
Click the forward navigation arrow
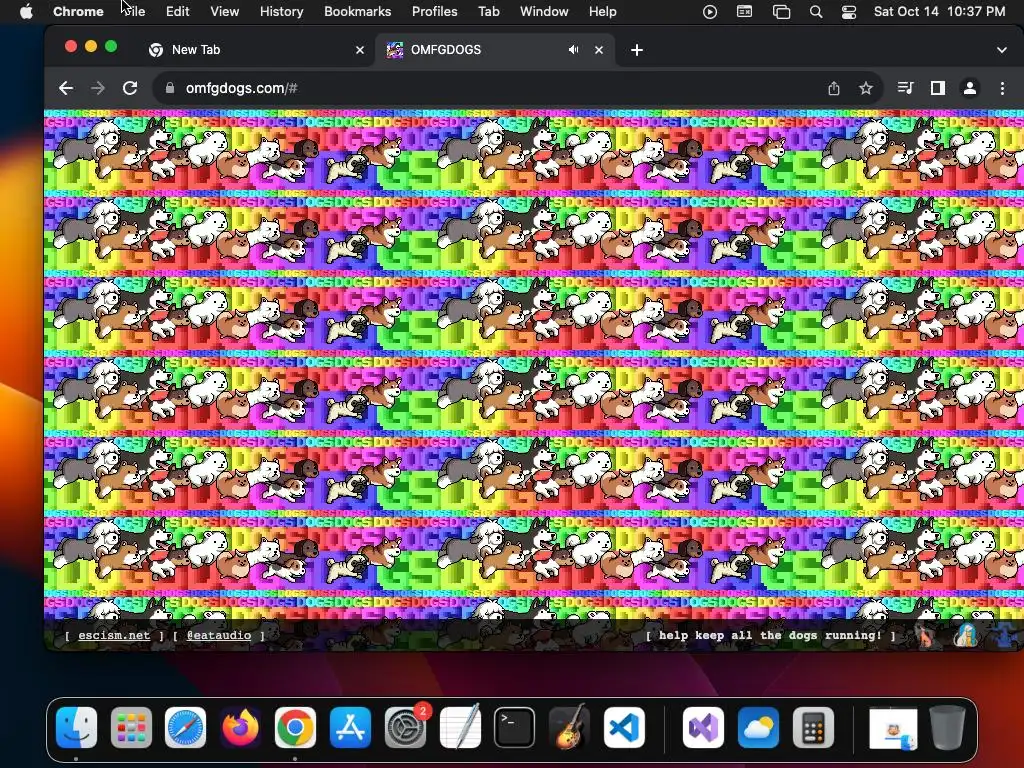97,88
